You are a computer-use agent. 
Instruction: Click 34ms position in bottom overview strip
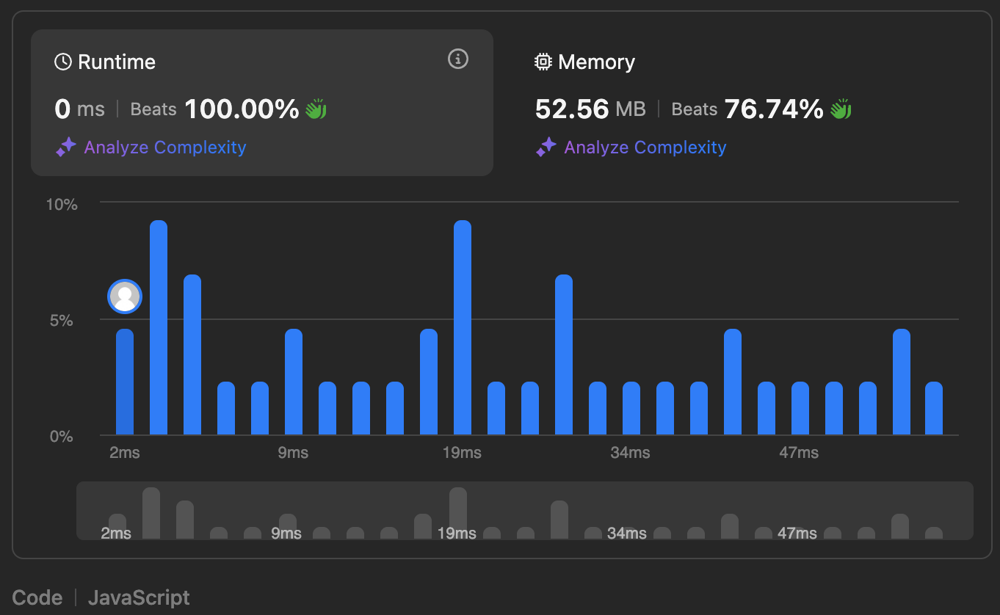point(627,532)
